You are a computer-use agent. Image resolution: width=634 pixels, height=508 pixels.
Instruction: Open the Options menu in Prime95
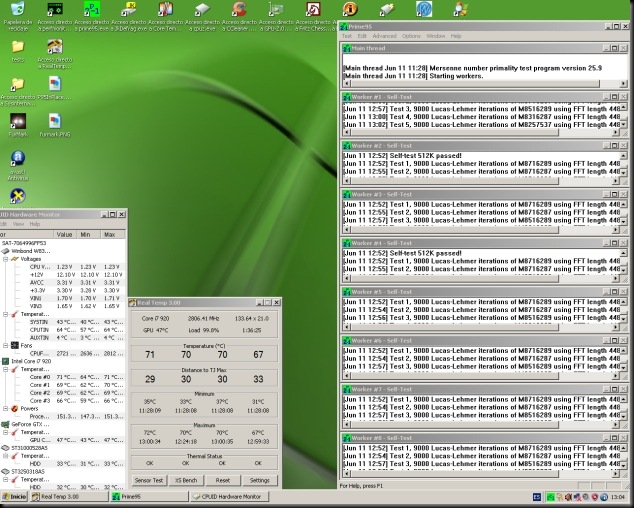click(411, 36)
